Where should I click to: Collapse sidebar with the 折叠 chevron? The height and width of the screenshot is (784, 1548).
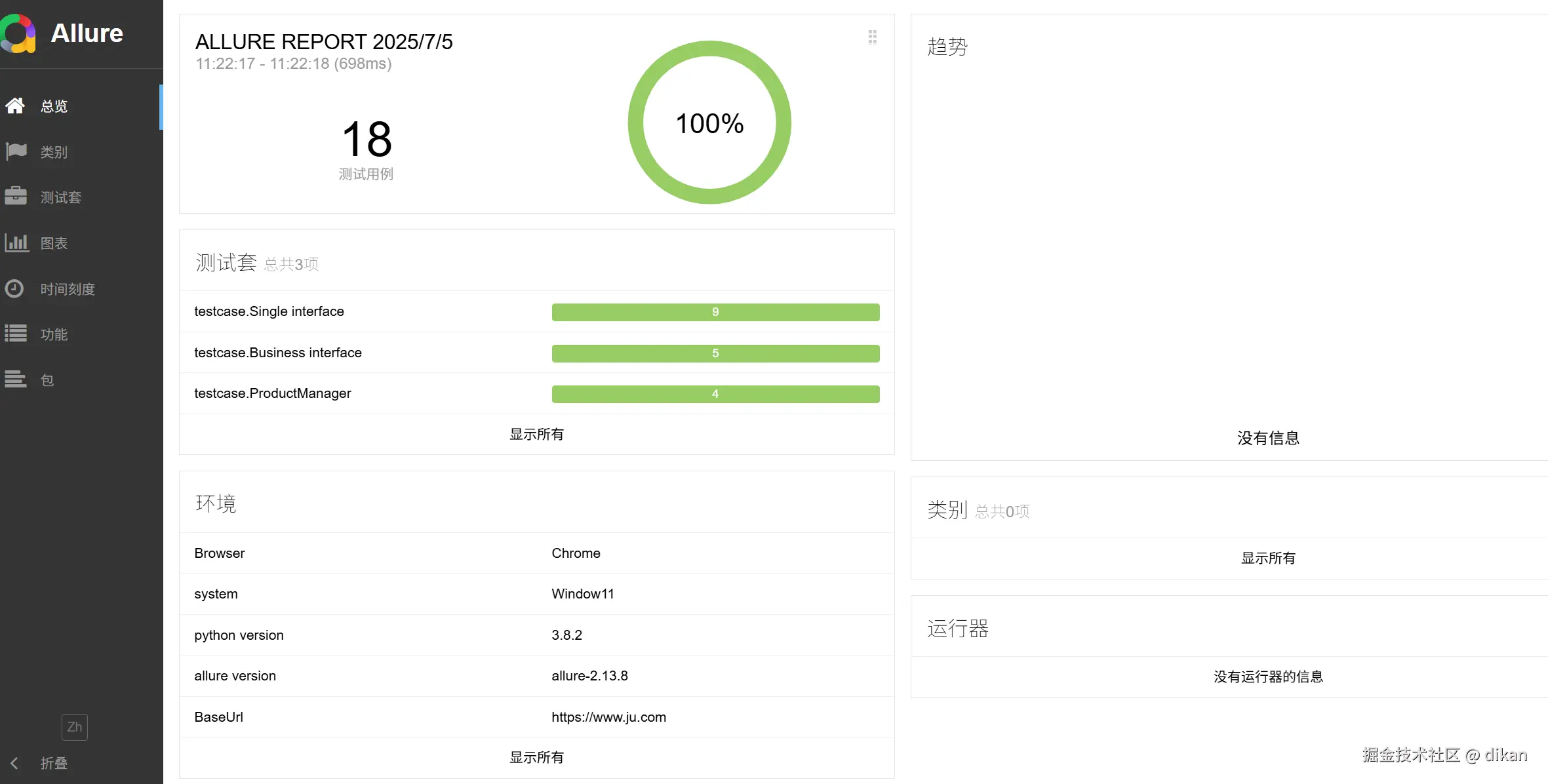point(14,763)
